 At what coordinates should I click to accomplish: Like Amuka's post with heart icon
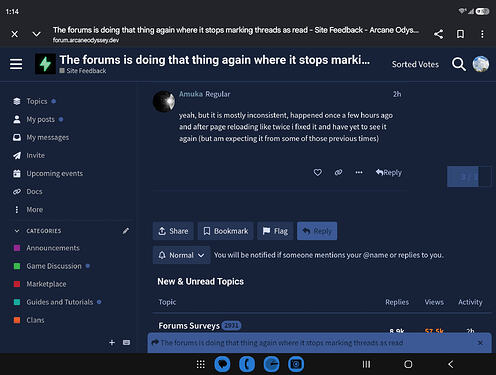318,172
